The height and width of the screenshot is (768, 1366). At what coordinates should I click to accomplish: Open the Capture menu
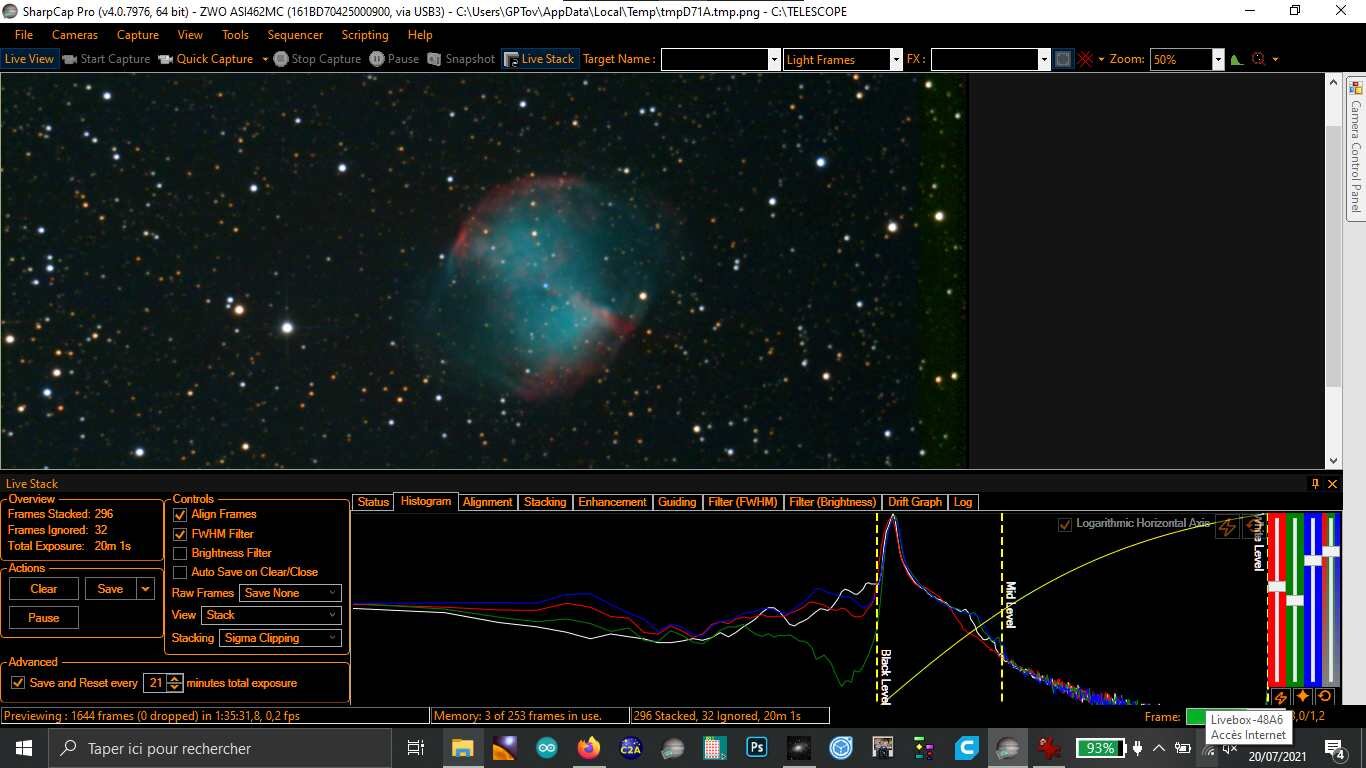pos(138,35)
